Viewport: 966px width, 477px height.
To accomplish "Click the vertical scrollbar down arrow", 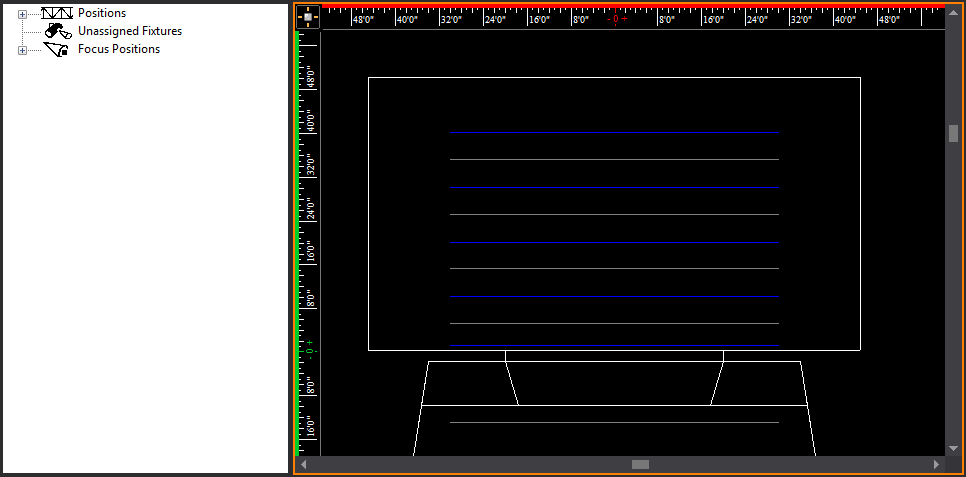I will click(x=953, y=448).
